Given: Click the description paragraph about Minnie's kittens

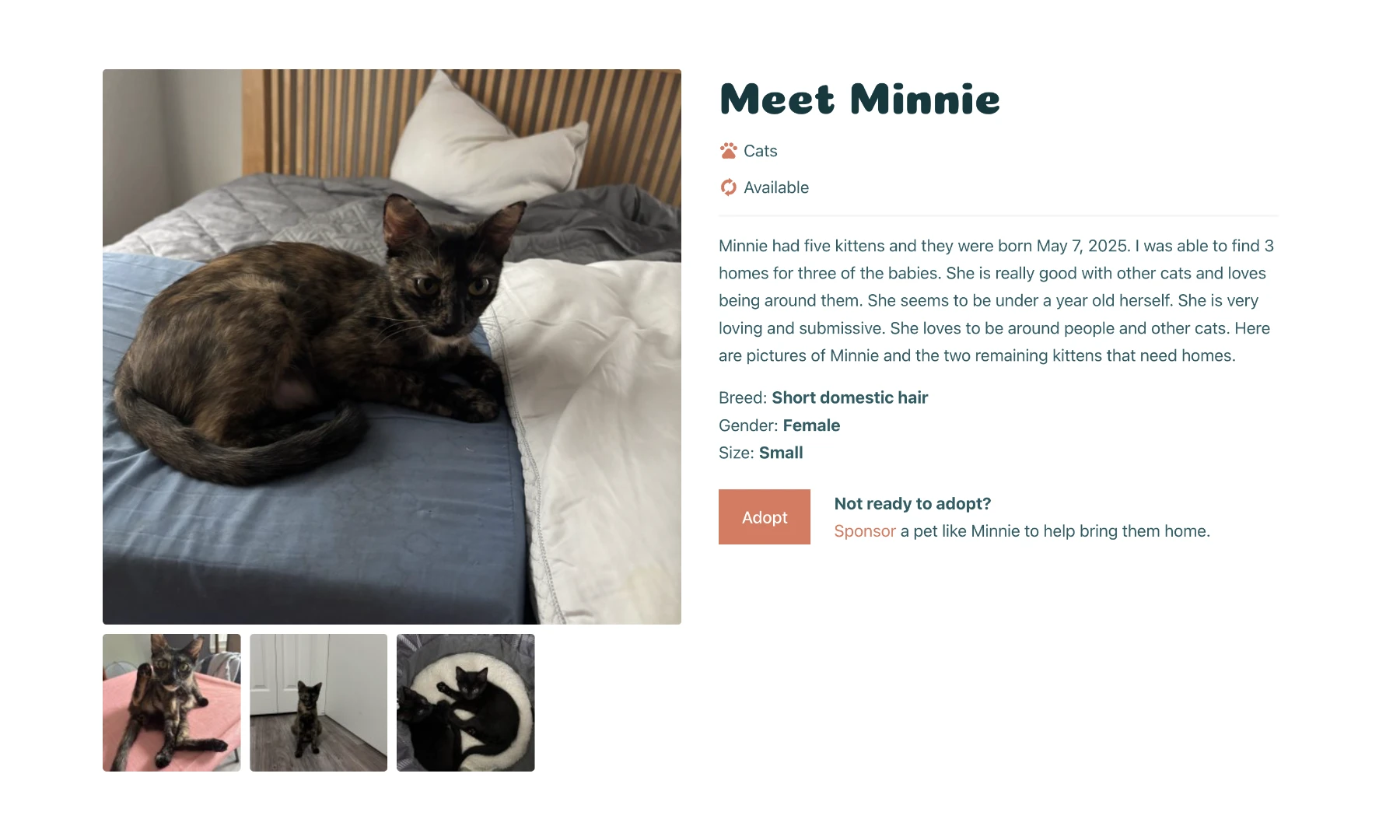Looking at the screenshot, I should click(996, 300).
